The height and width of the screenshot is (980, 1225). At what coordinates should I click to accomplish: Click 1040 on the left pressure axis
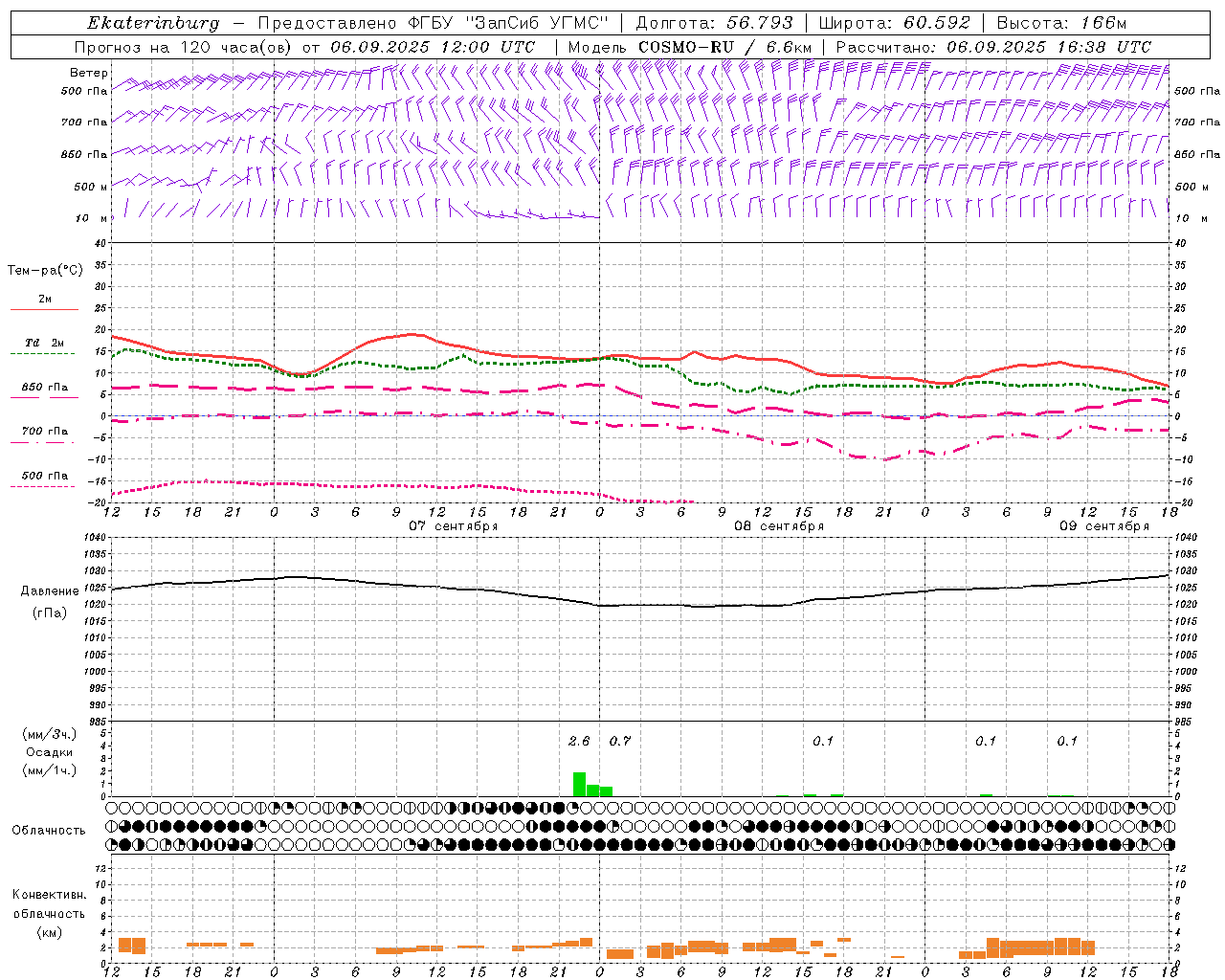[94, 538]
